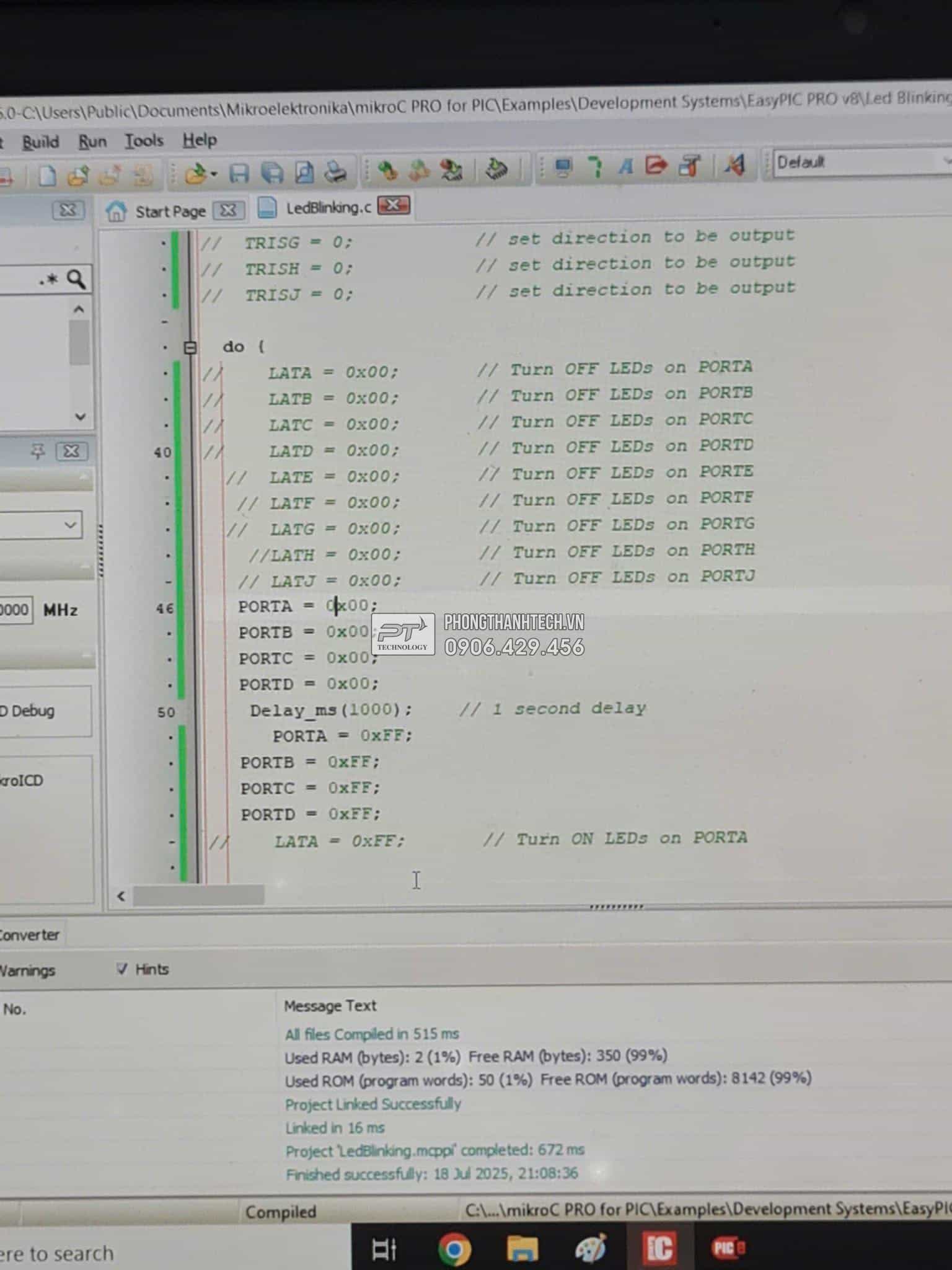Click the Save file floppy disk icon
Screen dimensions: 952x1270
tap(239, 173)
